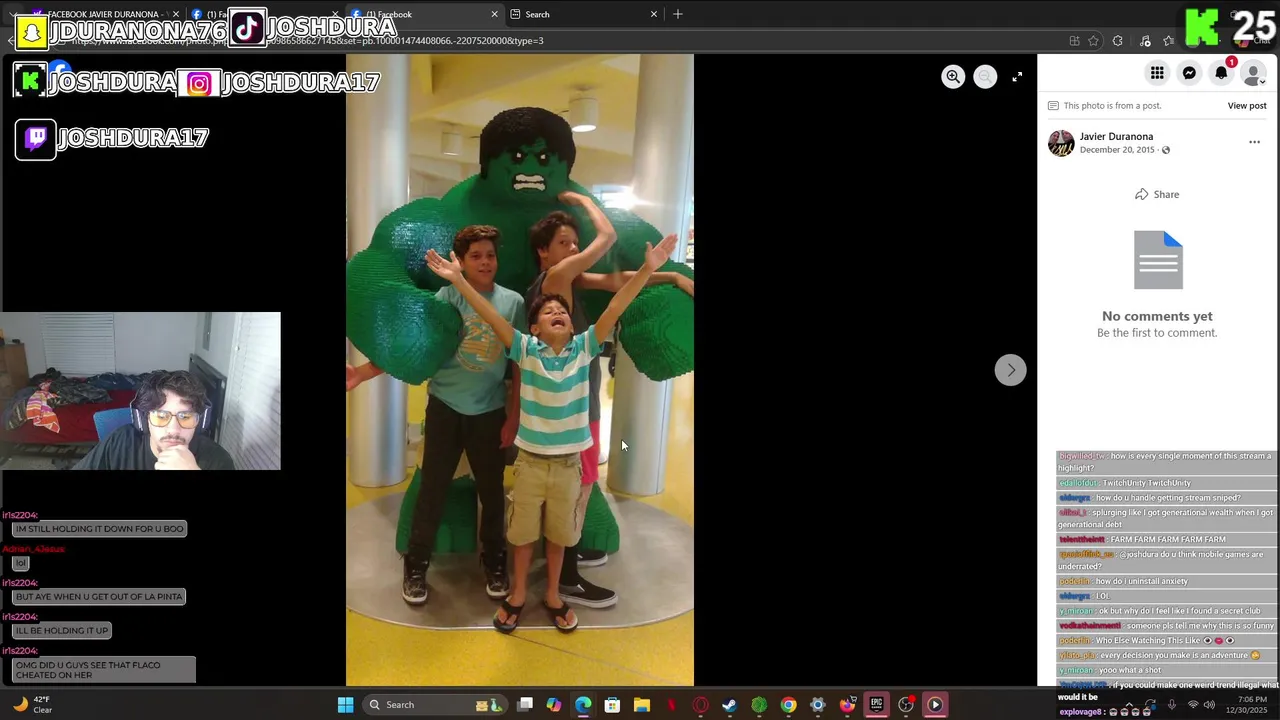The height and width of the screenshot is (720, 1280).
Task: Open the View post link
Action: click(x=1247, y=105)
